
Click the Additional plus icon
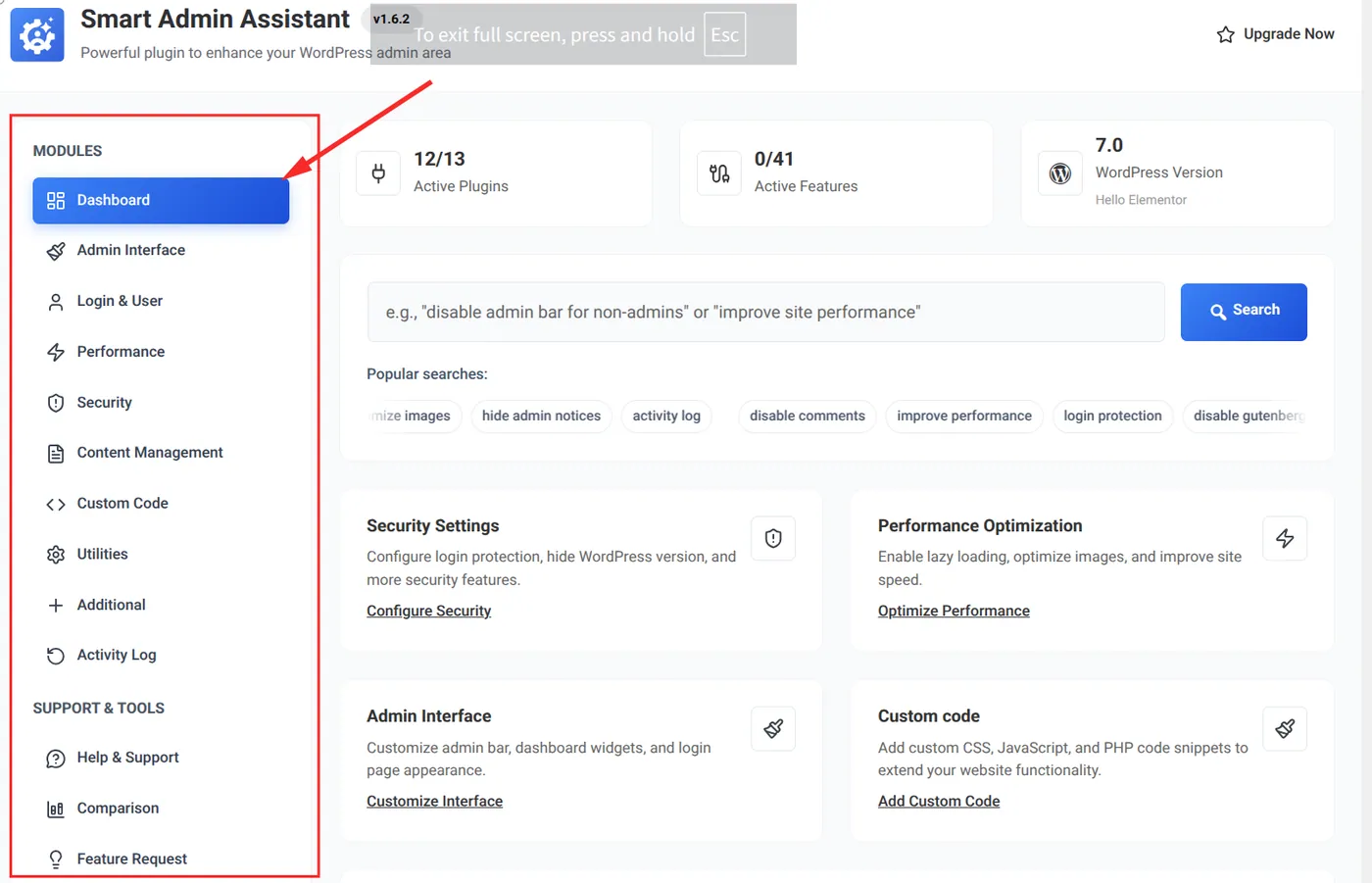(x=56, y=606)
